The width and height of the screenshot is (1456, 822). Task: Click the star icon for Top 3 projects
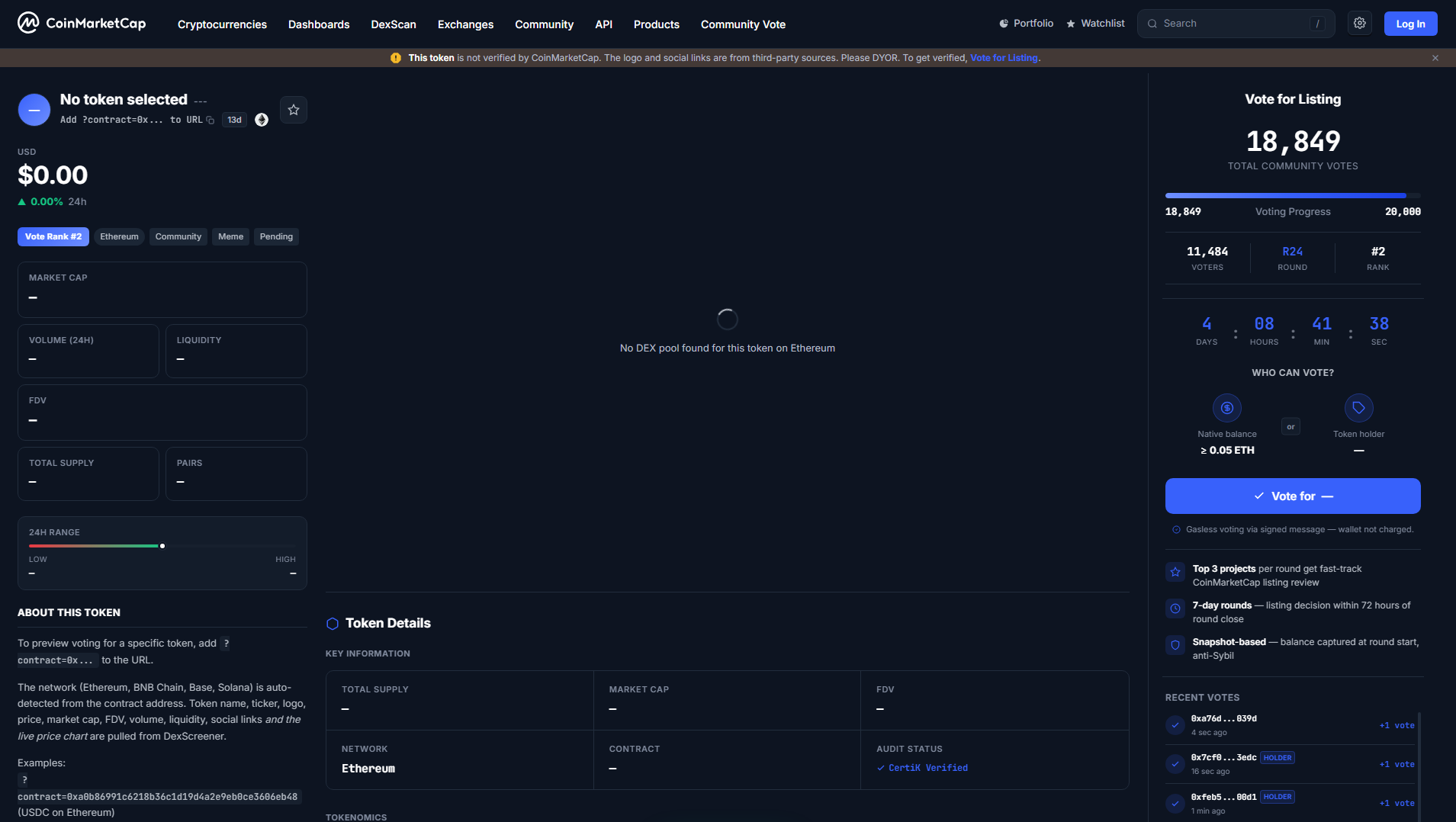click(x=1175, y=572)
